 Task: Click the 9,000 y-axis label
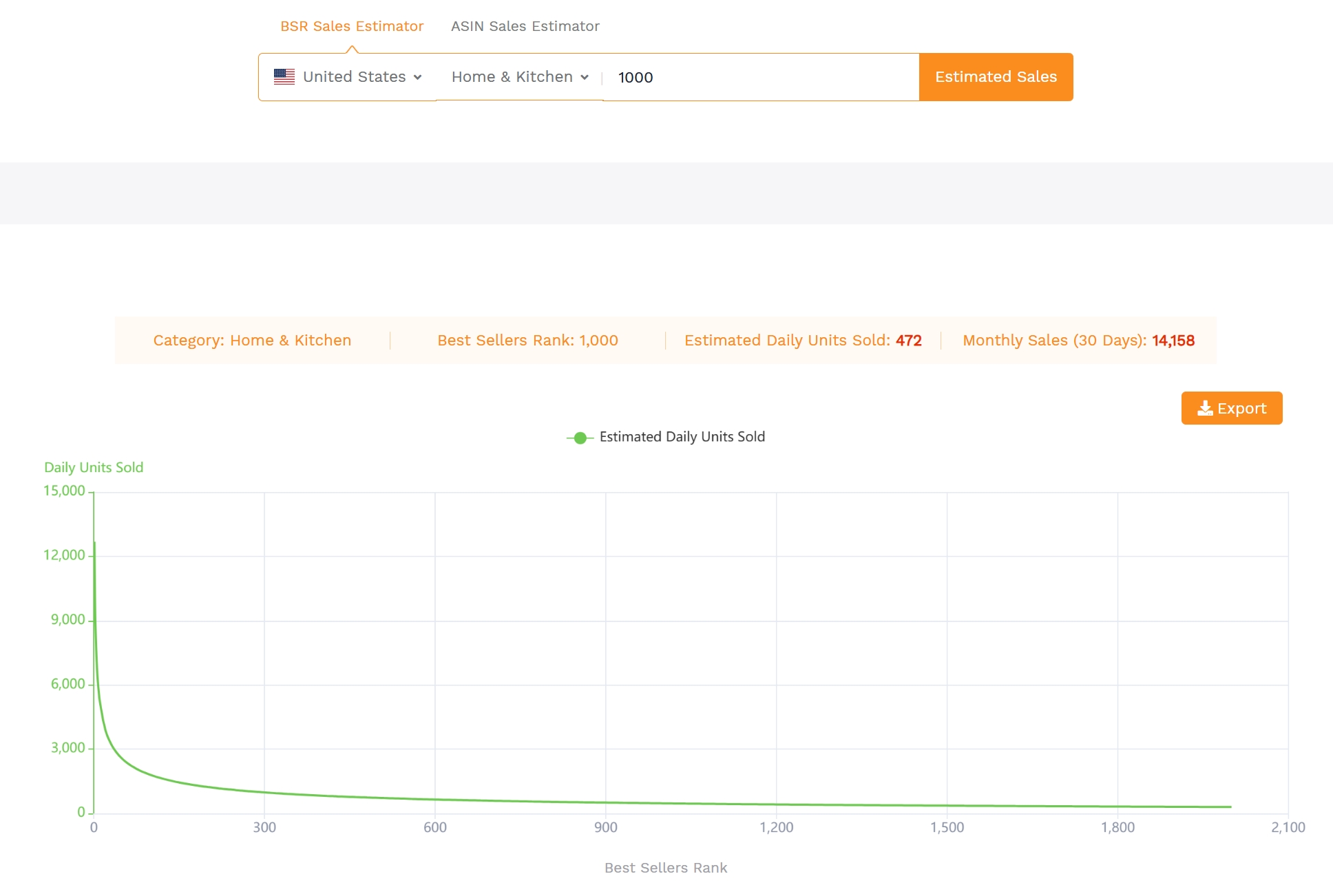click(x=67, y=619)
